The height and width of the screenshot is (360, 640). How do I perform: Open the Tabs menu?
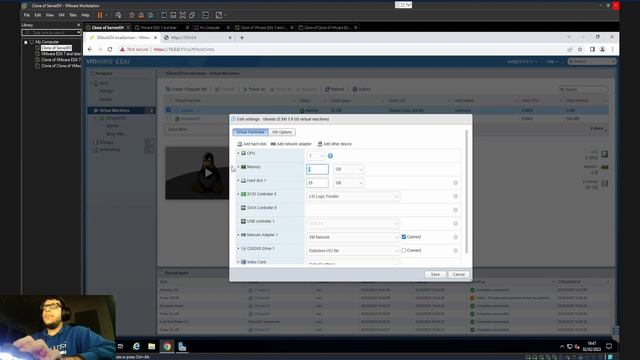73,15
